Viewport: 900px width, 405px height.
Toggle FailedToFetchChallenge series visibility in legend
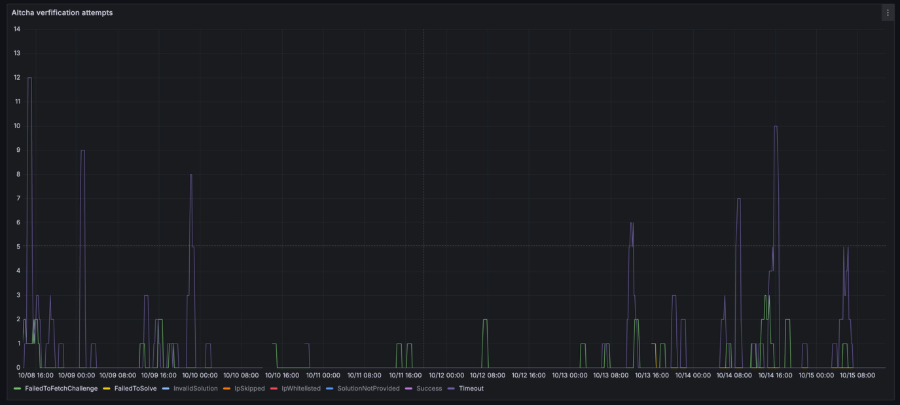click(x=61, y=388)
